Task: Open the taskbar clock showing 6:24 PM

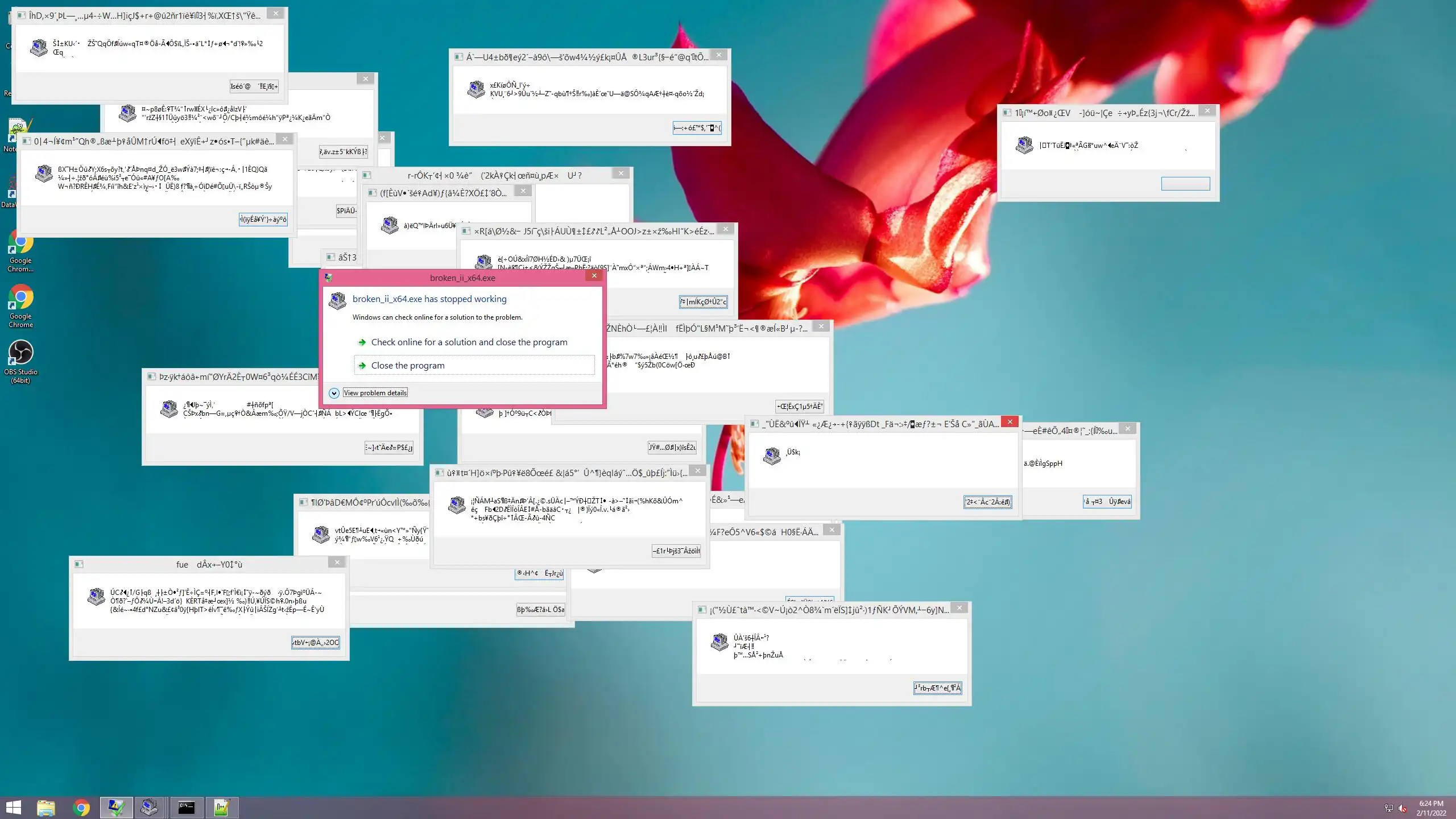Action: [x=1431, y=808]
